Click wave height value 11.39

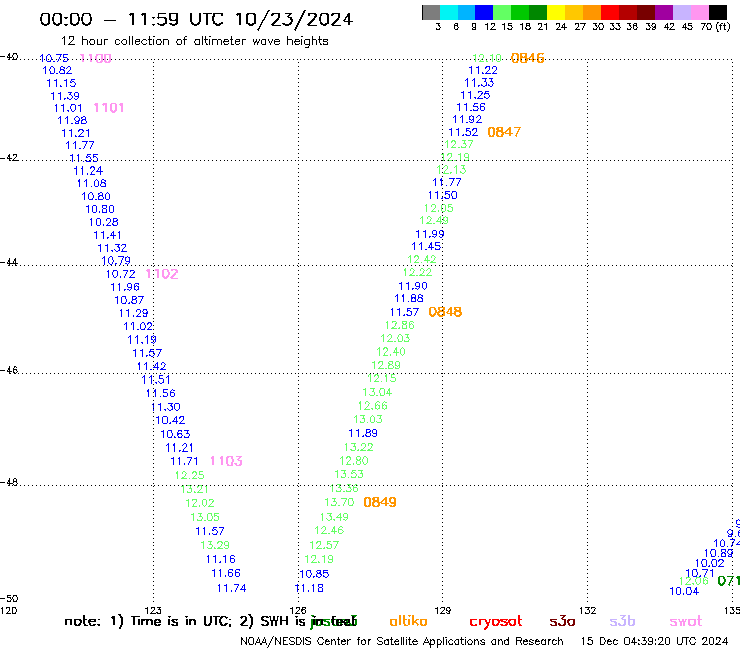(65, 96)
